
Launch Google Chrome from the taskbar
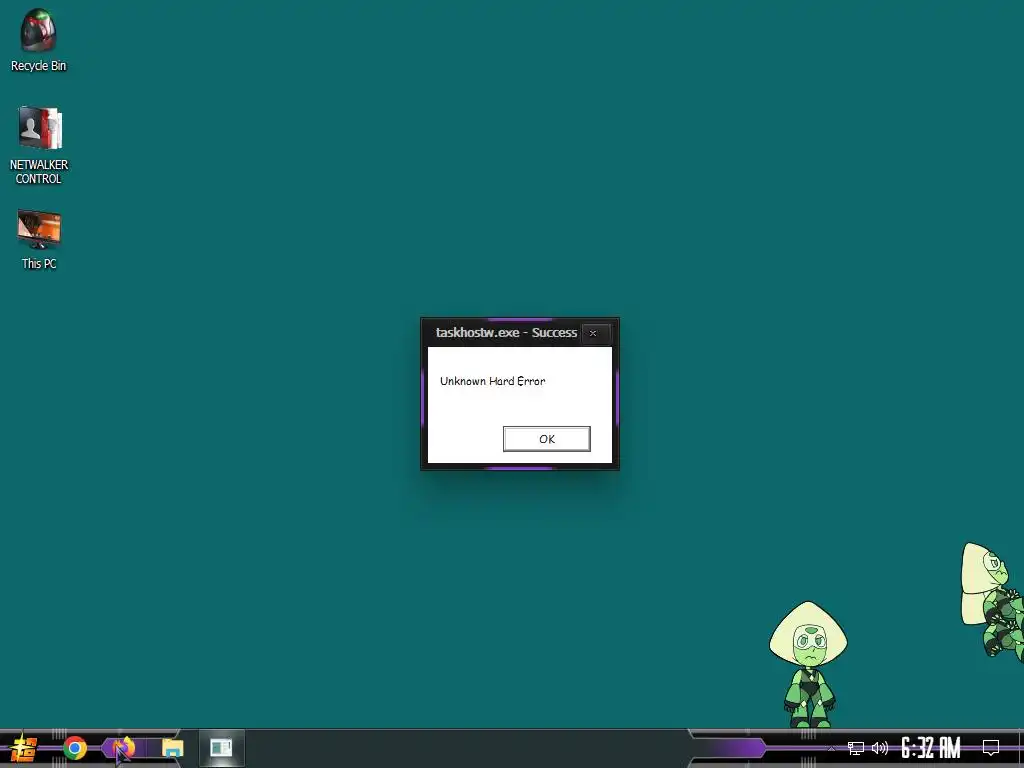click(75, 748)
